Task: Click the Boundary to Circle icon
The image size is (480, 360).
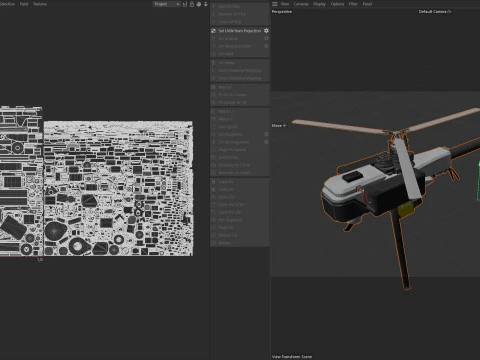Action: click(214, 165)
